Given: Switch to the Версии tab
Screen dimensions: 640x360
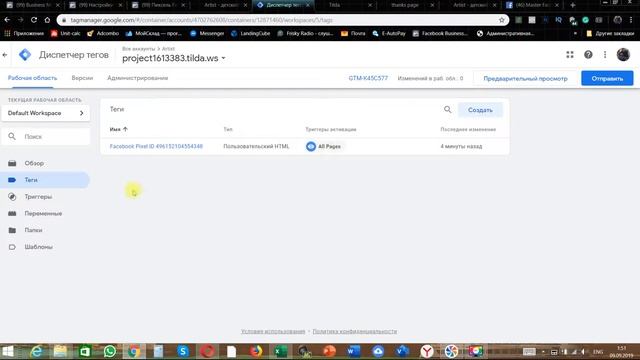Looking at the screenshot, I should tap(82, 78).
